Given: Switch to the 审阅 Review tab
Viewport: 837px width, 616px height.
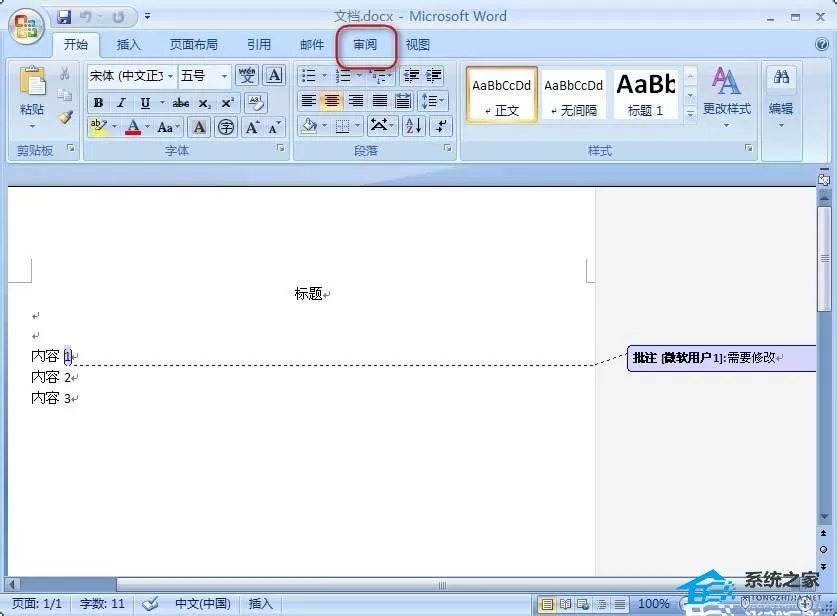Looking at the screenshot, I should tap(366, 45).
